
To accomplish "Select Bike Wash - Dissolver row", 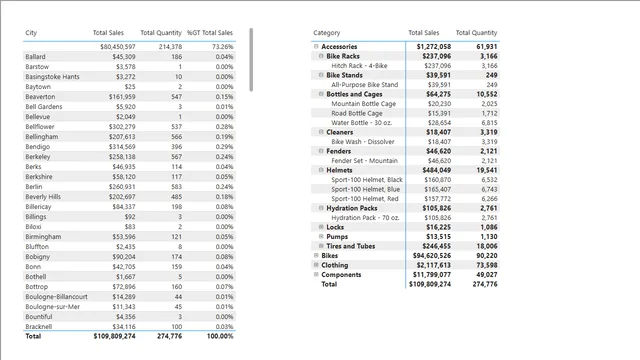I will [x=405, y=142].
